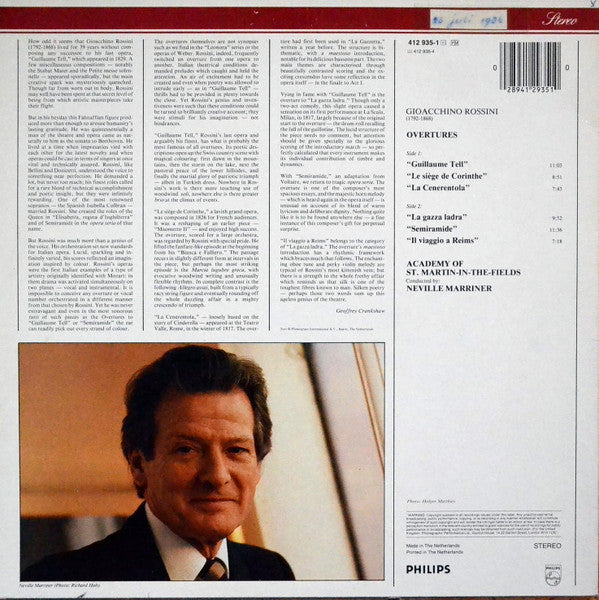This screenshot has height=600, width=599.
Task: Click the barcode on the cover
Action: point(530,67)
